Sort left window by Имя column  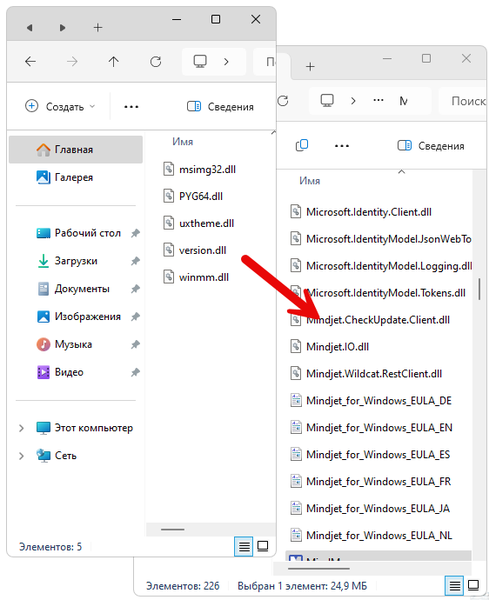coord(183,142)
